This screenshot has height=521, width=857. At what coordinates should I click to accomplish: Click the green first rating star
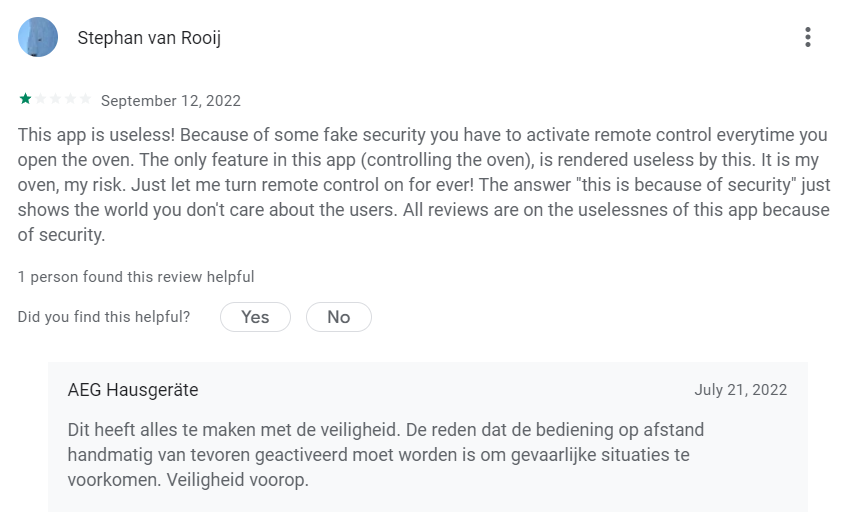click(25, 99)
